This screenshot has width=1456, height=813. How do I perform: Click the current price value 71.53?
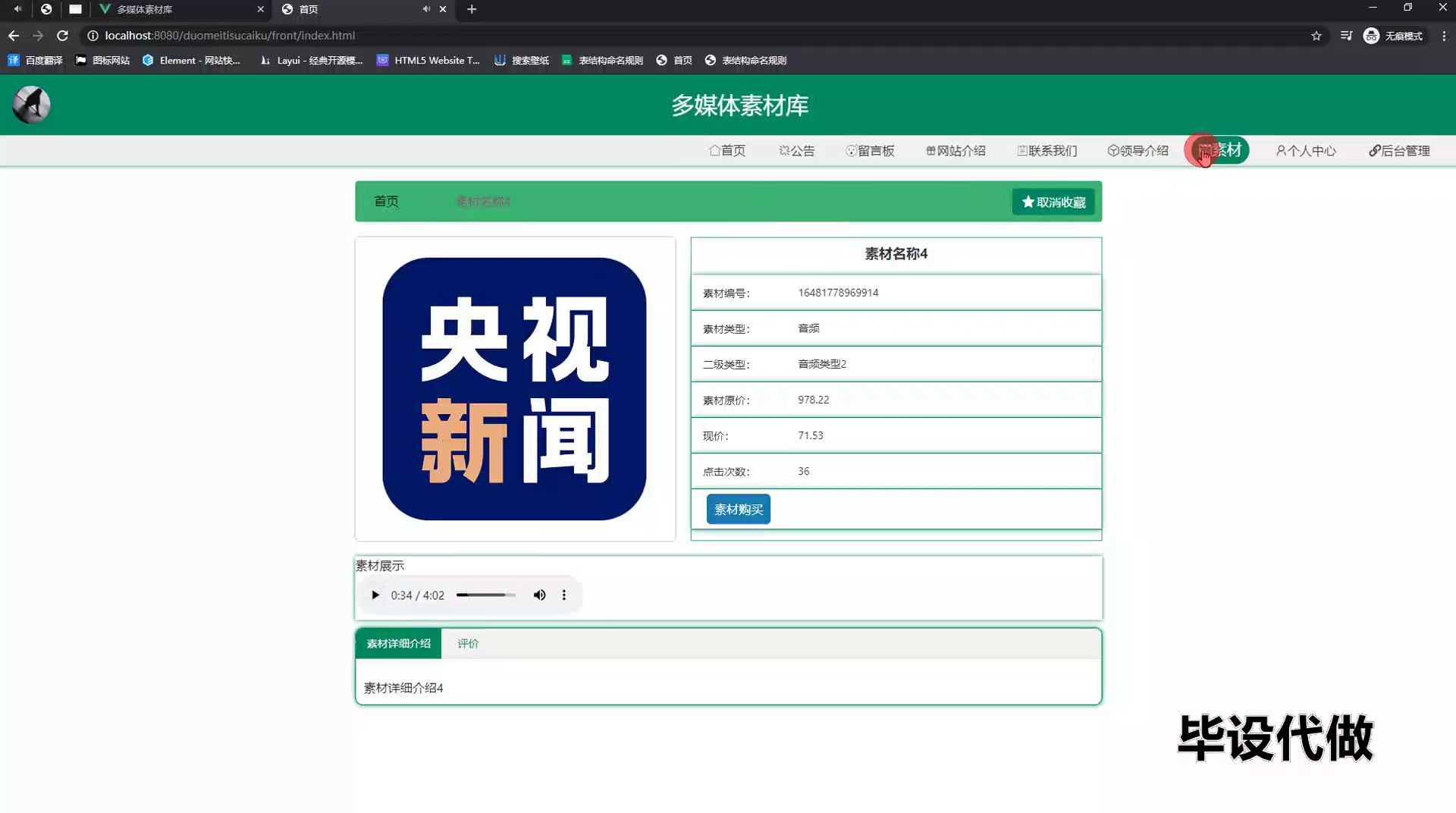pyautogui.click(x=810, y=435)
